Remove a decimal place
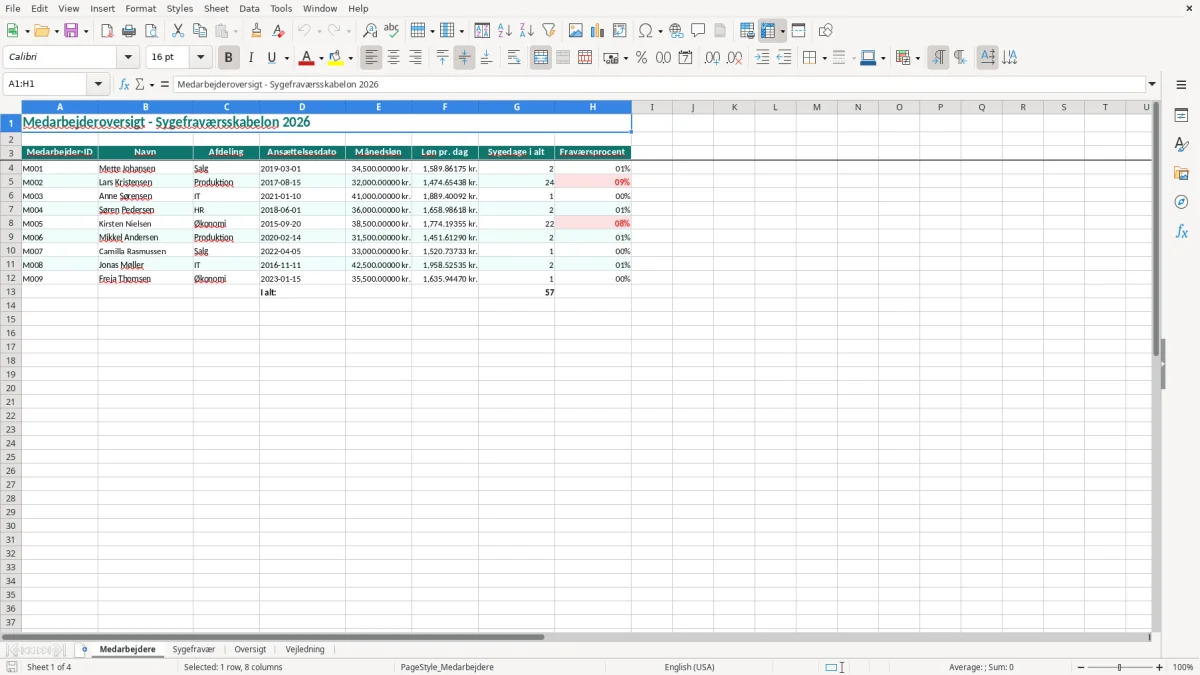The width and height of the screenshot is (1200, 675). [x=734, y=58]
